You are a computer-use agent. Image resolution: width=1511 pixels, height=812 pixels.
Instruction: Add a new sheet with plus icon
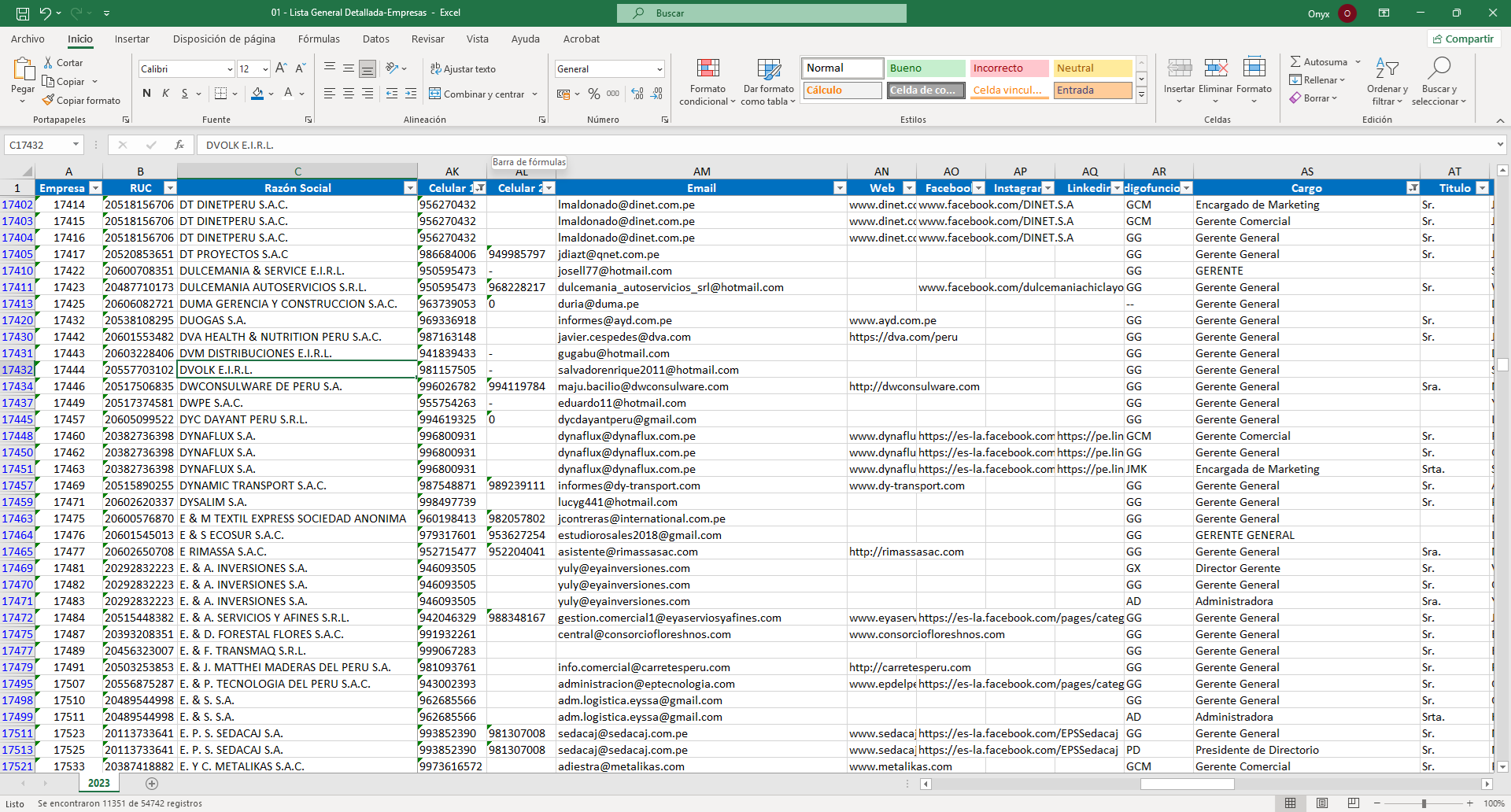[x=152, y=784]
